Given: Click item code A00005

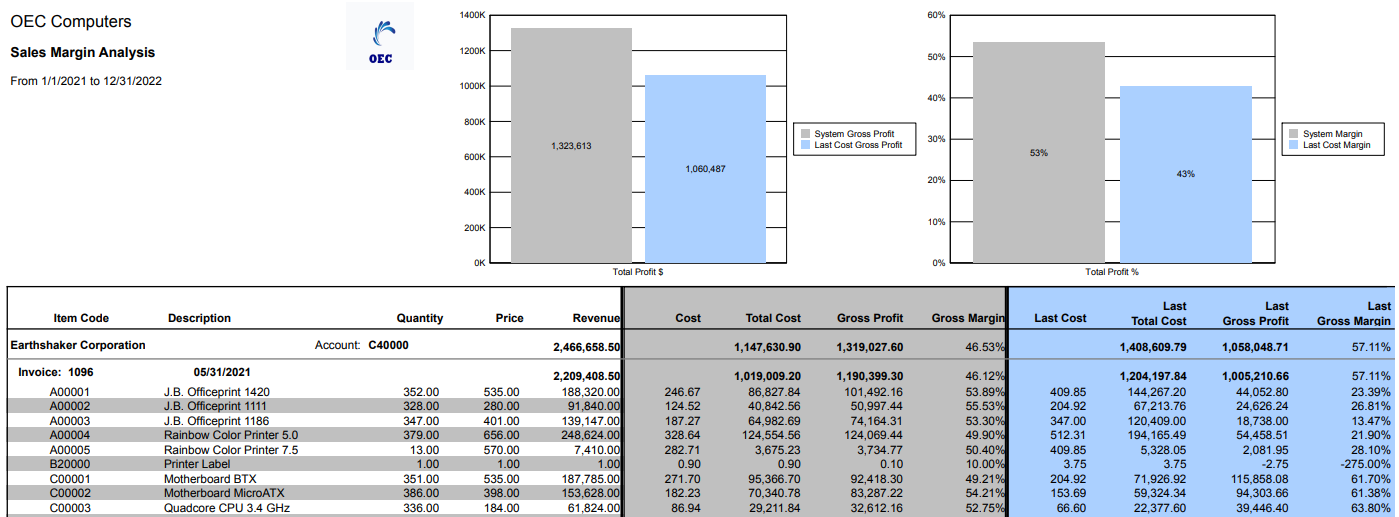Looking at the screenshot, I should [70, 450].
